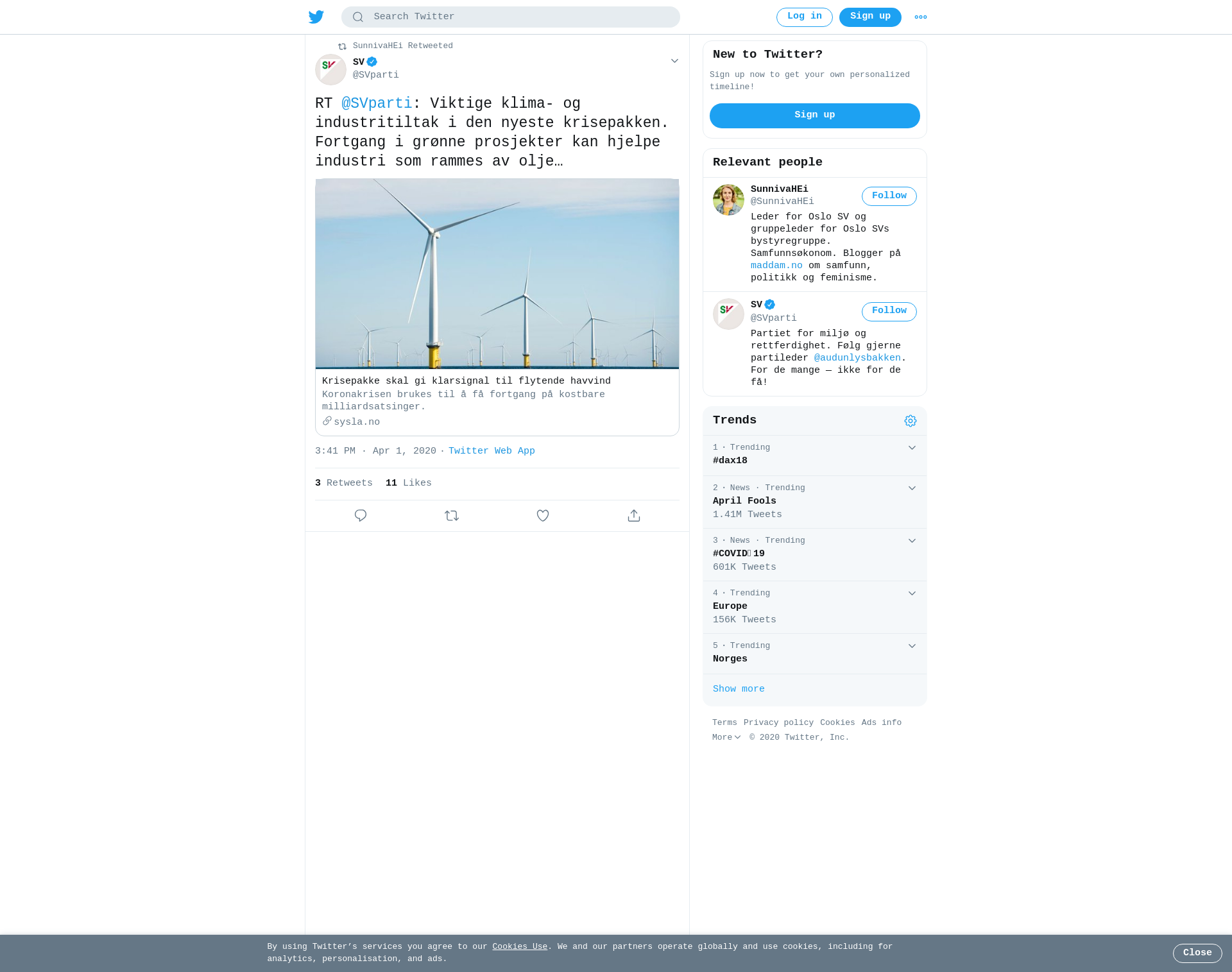Open the Twitter Web App link

click(492, 451)
